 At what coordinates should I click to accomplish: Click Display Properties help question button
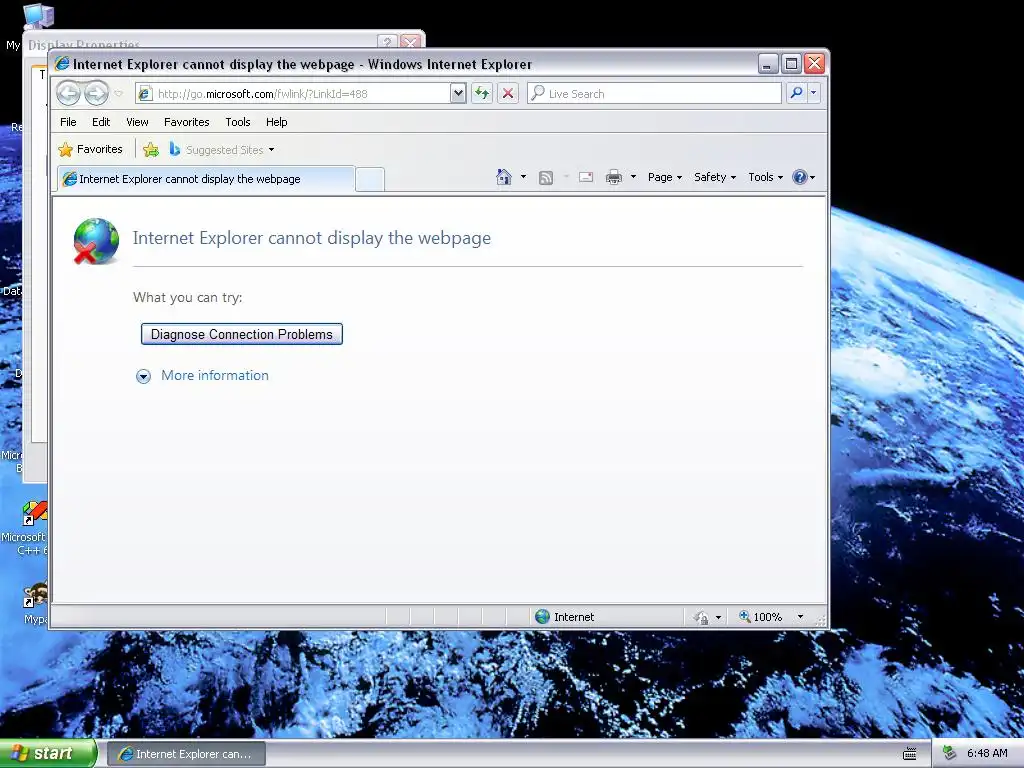tap(387, 42)
